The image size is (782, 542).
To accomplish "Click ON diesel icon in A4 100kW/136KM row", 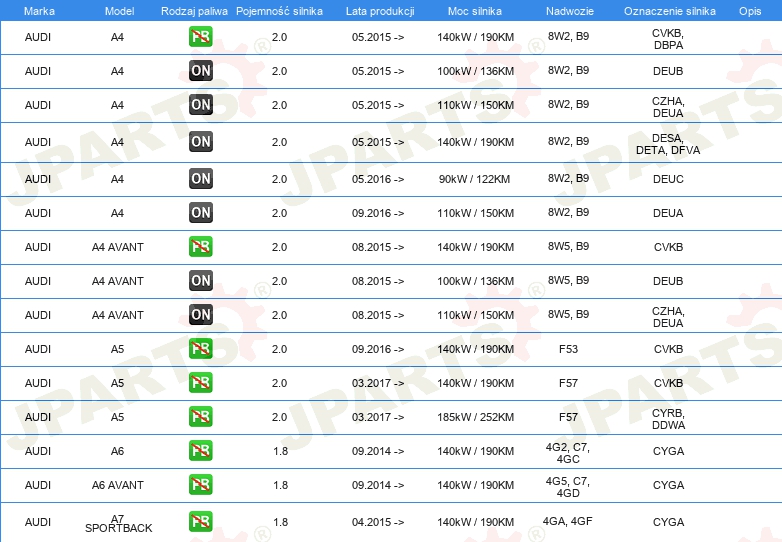I will coord(200,70).
